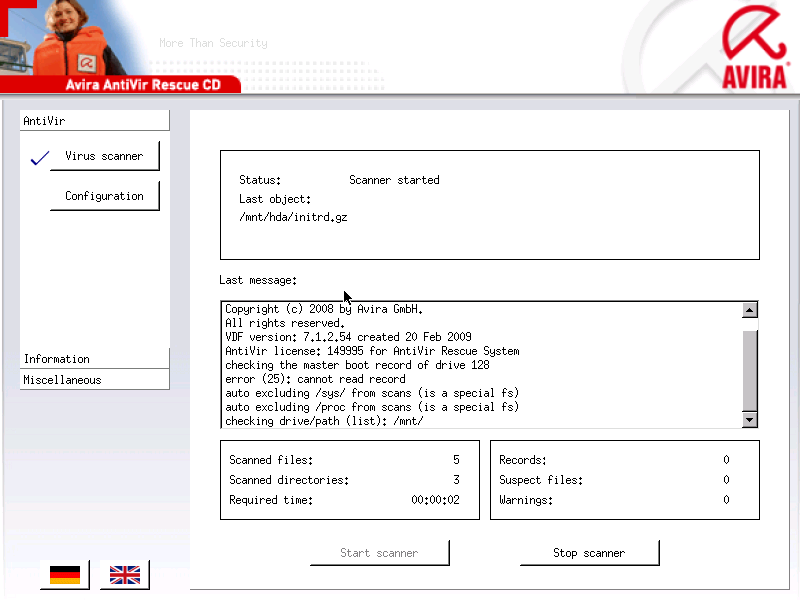Click the 'All rights reserved.' log line
The image size is (800, 600).
[285, 323]
